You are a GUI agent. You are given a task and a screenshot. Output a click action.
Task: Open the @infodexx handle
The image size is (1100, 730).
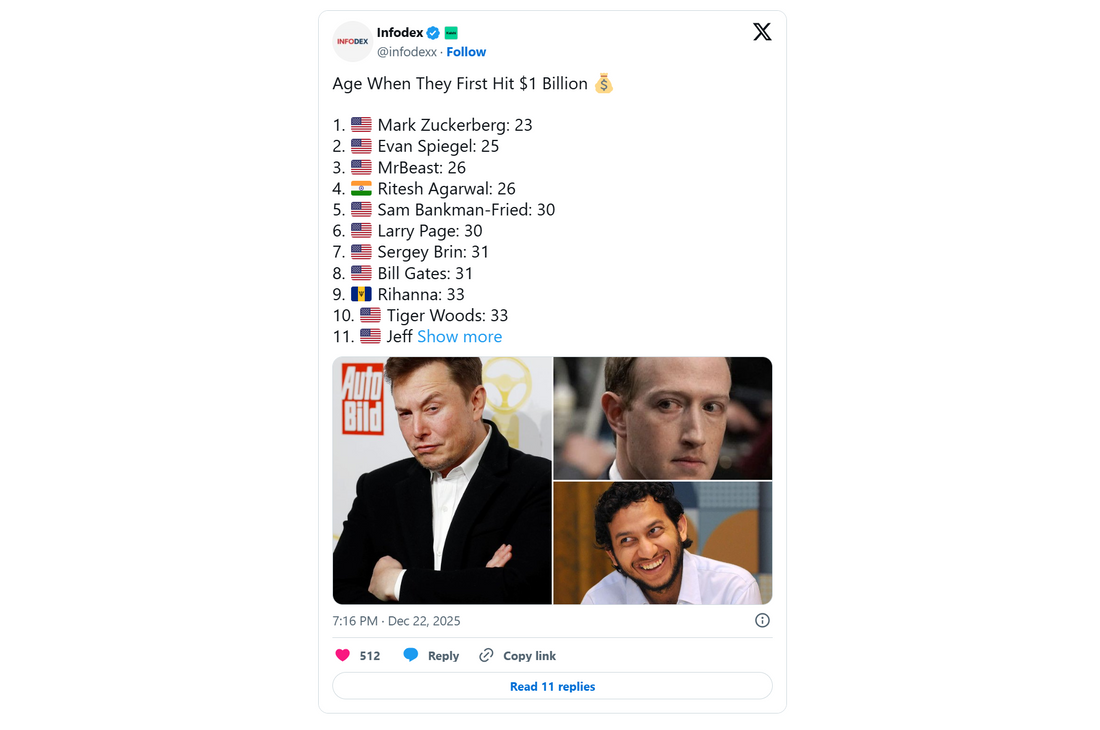(x=406, y=51)
